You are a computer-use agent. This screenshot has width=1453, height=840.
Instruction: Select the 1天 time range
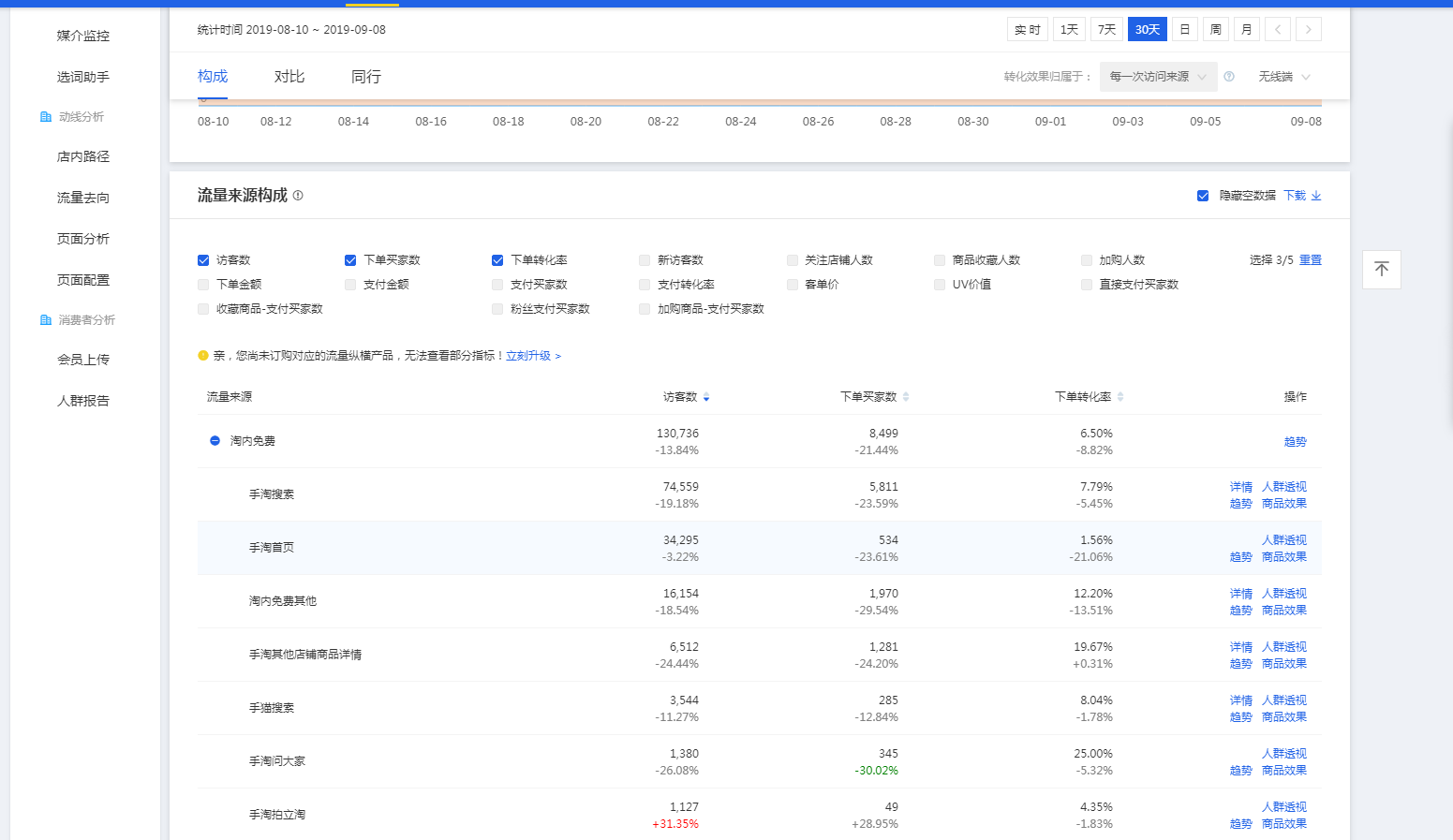coord(1069,30)
